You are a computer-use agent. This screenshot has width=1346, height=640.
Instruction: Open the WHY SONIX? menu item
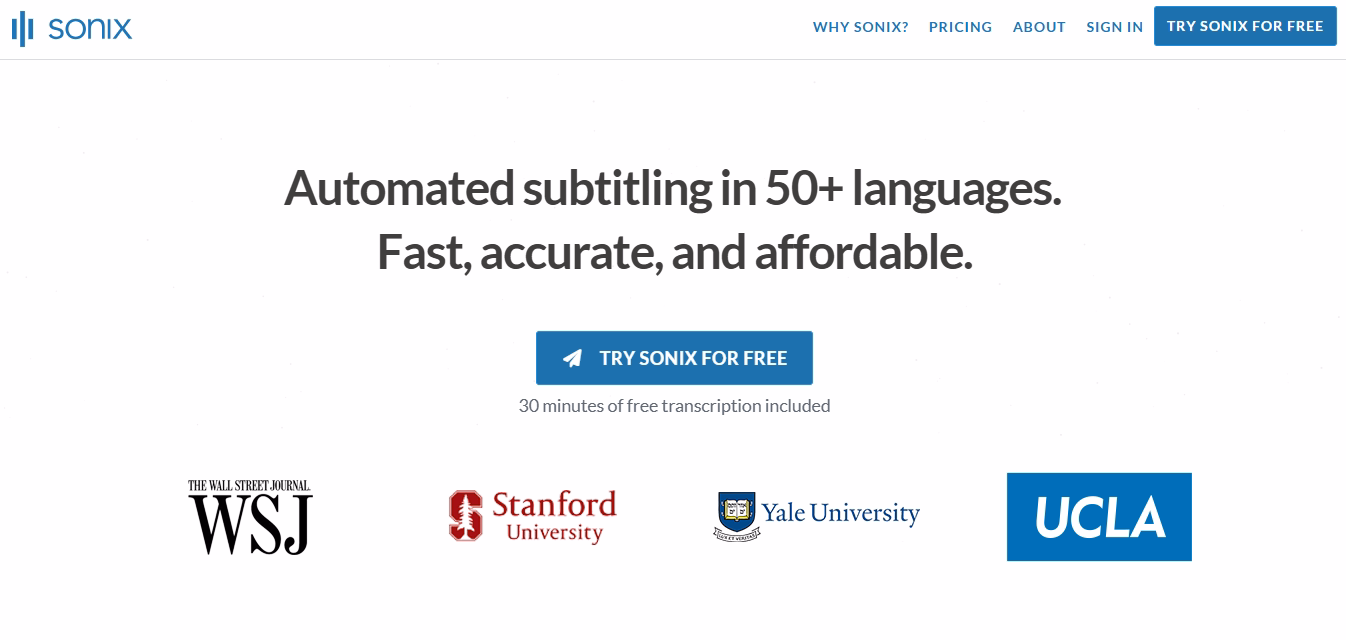click(x=860, y=27)
